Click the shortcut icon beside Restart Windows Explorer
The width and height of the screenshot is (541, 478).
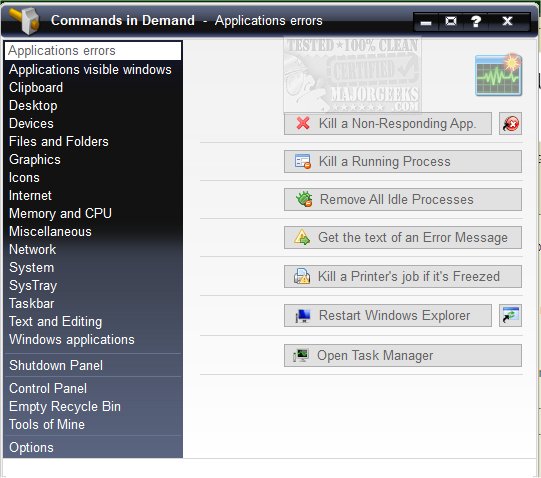pyautogui.click(x=510, y=315)
